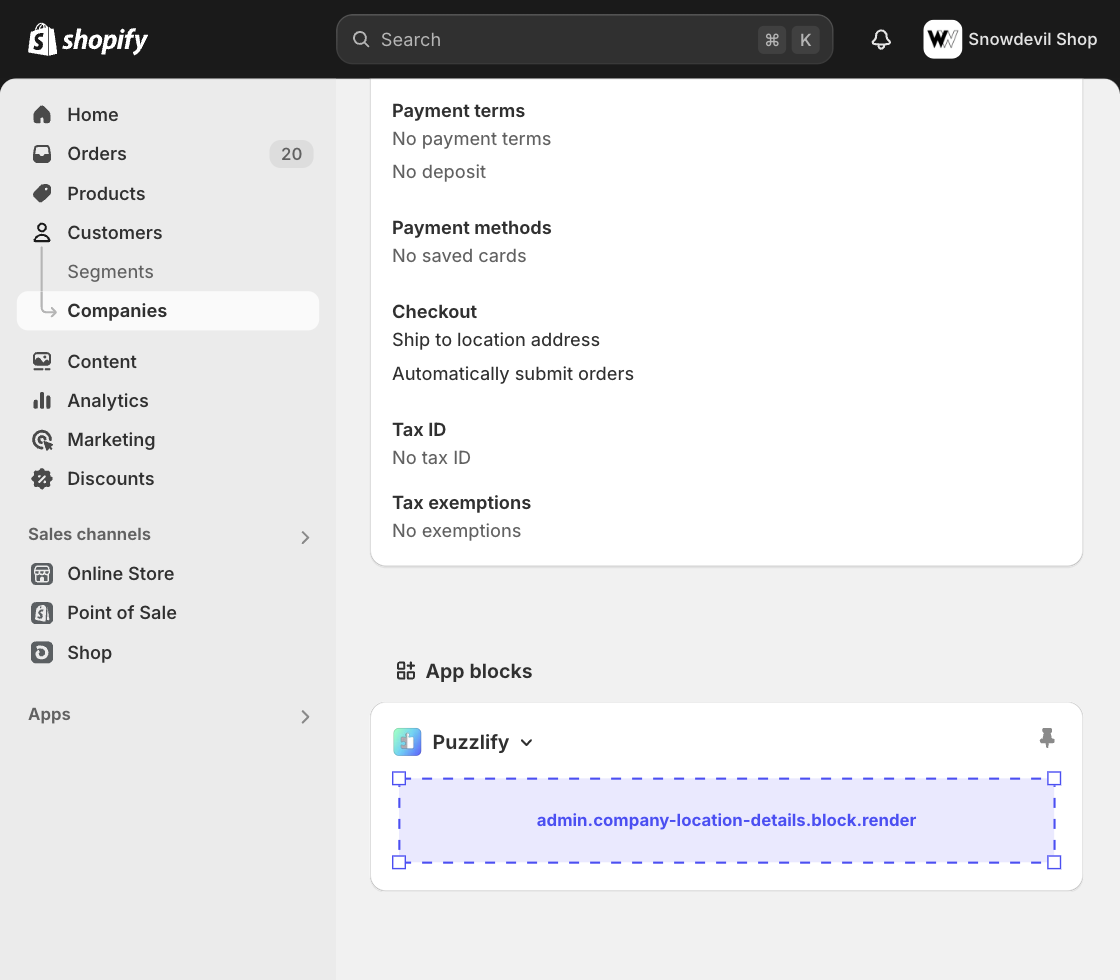
Task: Pin the Puzzlify app block
Action: [x=1047, y=738]
